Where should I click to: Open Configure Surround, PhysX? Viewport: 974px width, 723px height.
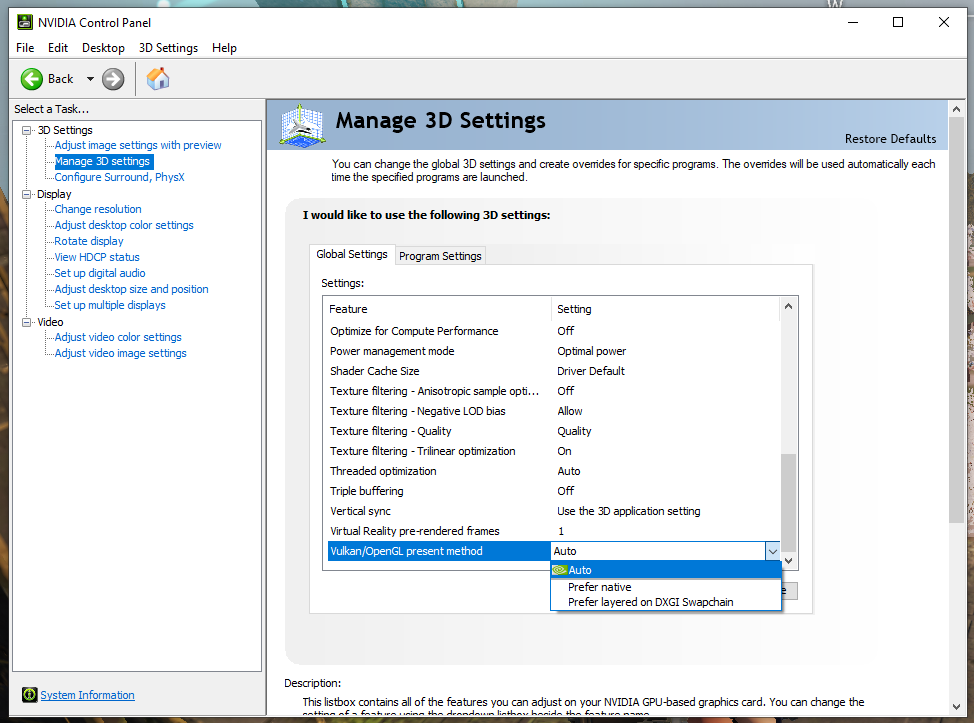point(119,177)
